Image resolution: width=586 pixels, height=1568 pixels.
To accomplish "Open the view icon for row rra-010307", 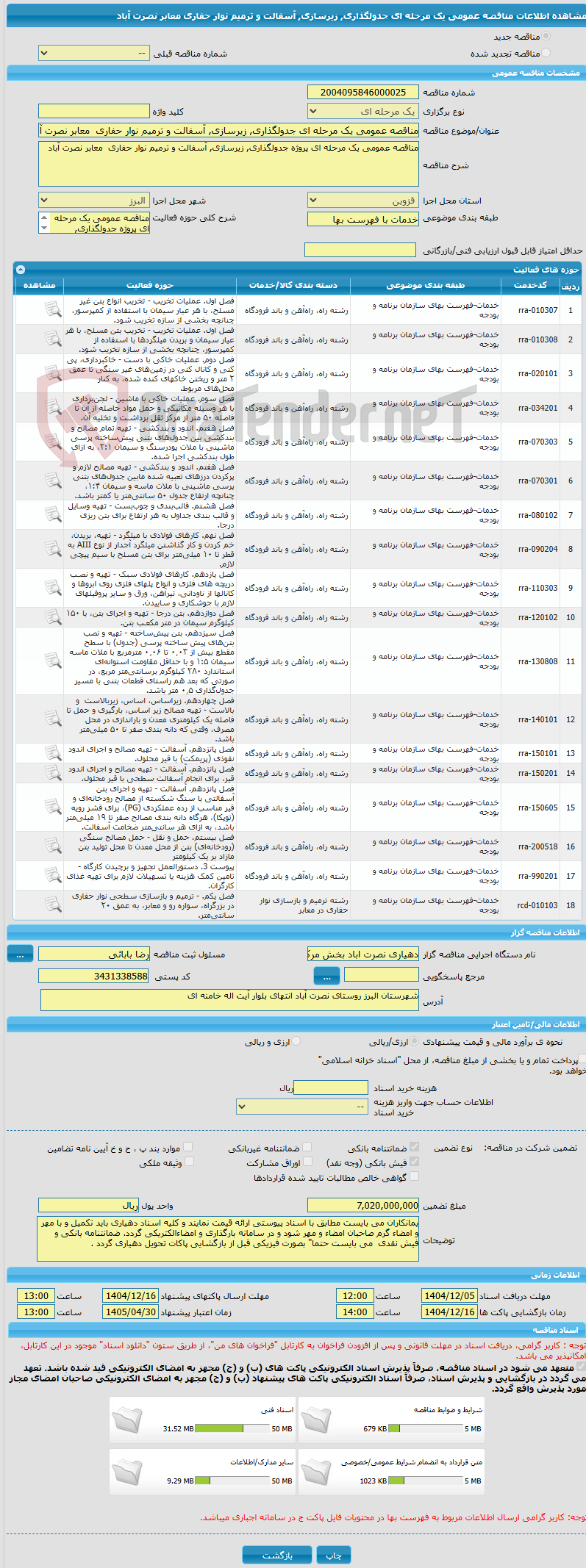I will [x=53, y=310].
